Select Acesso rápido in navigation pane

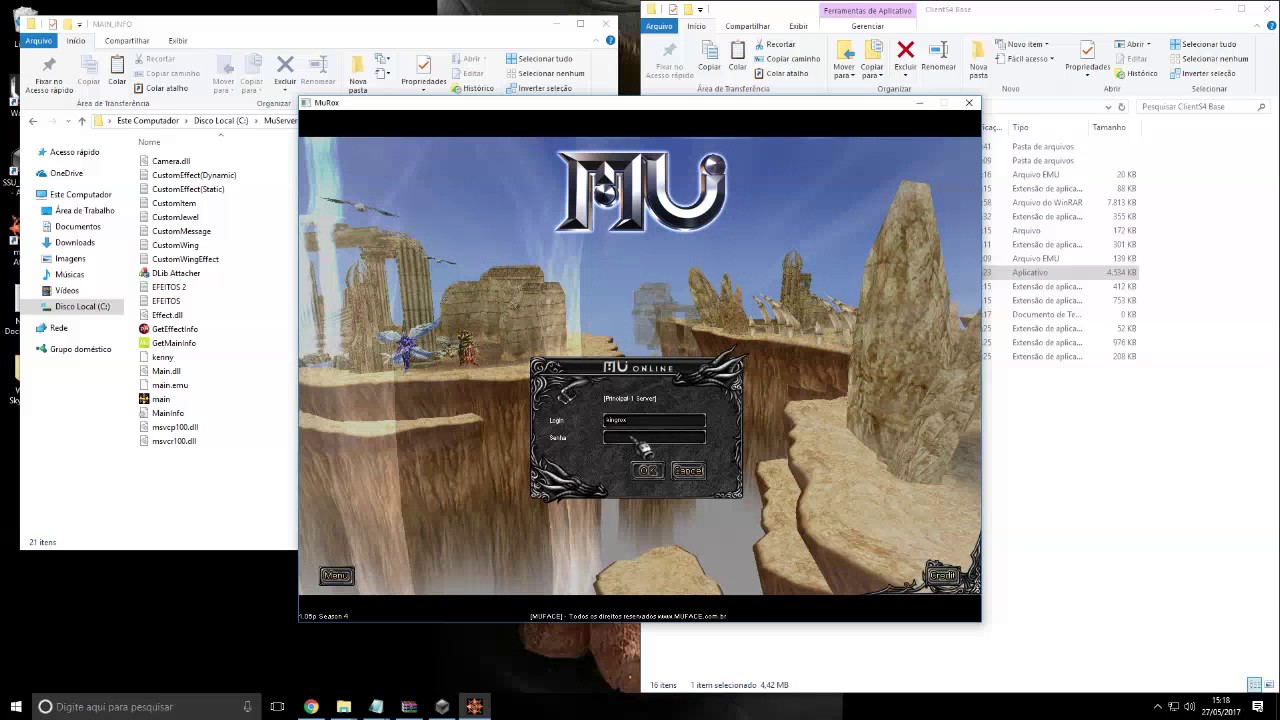pos(74,152)
